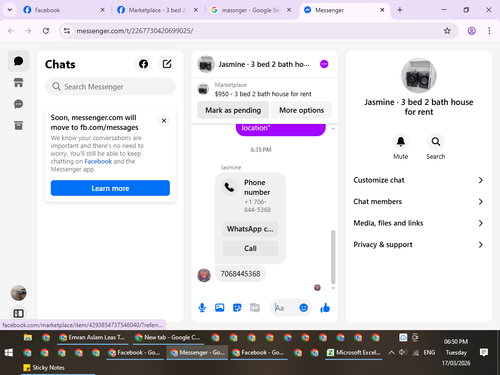Open the profile picture in the left sidebar
Screen dimensions: 500x375
[x=19, y=293]
